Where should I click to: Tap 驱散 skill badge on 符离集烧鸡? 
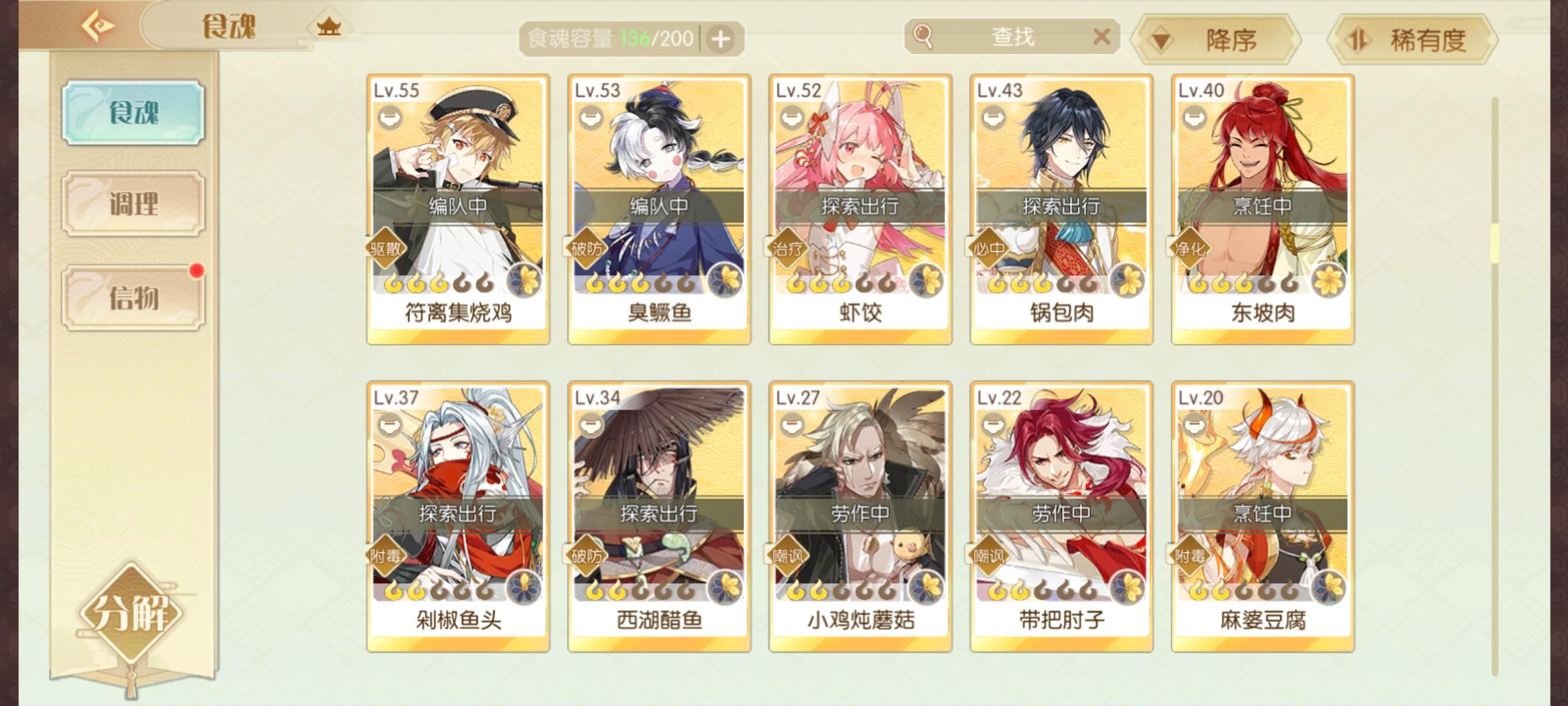385,248
